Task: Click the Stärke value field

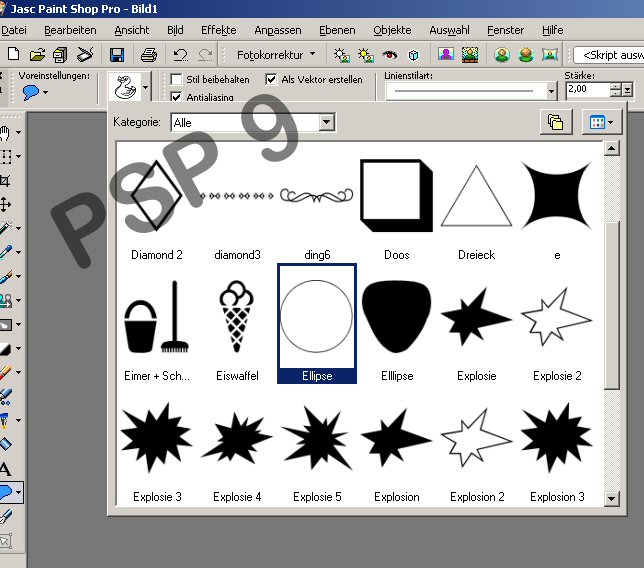Action: tap(587, 90)
